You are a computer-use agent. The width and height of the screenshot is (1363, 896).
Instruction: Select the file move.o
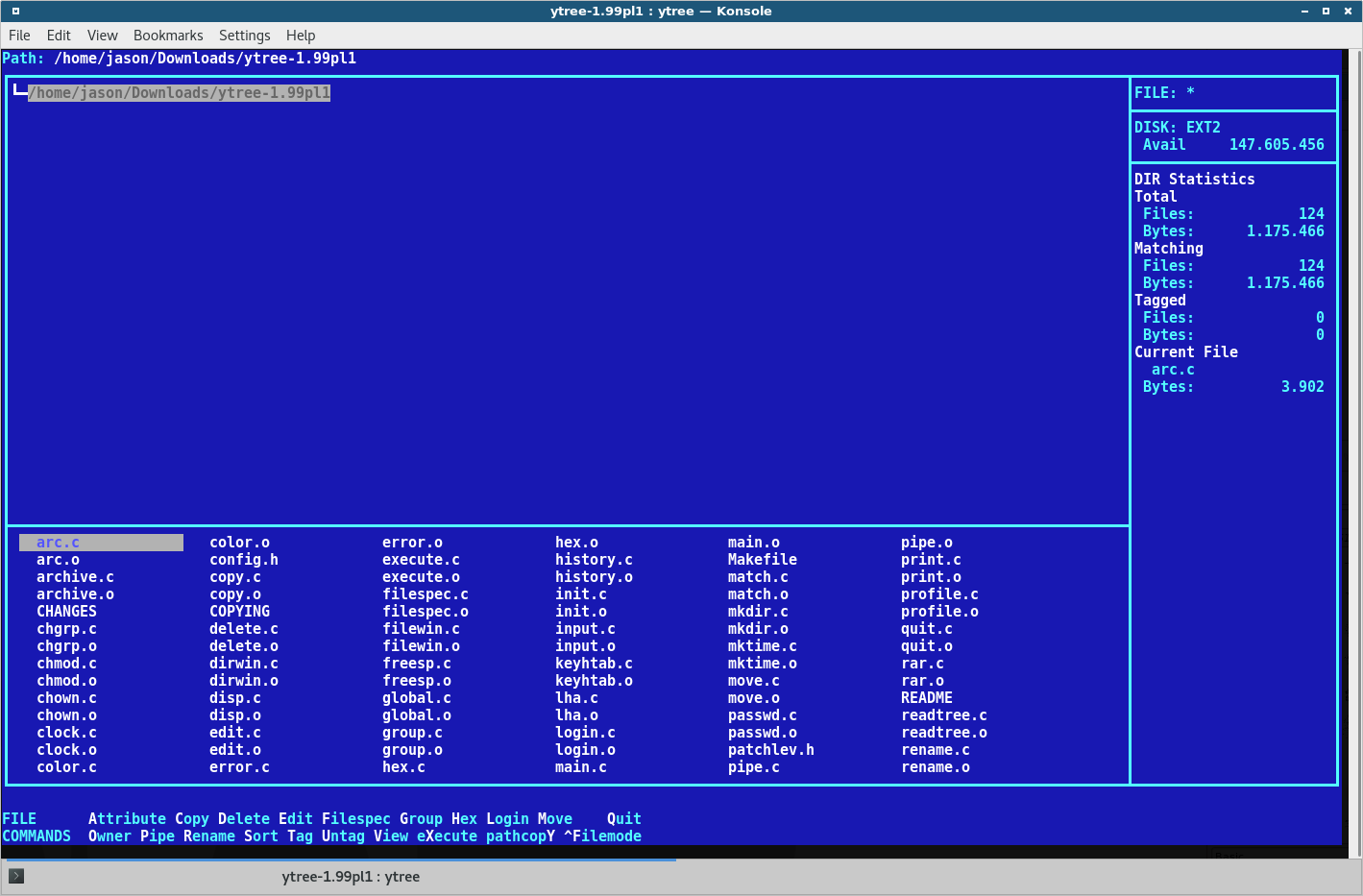[x=754, y=698]
